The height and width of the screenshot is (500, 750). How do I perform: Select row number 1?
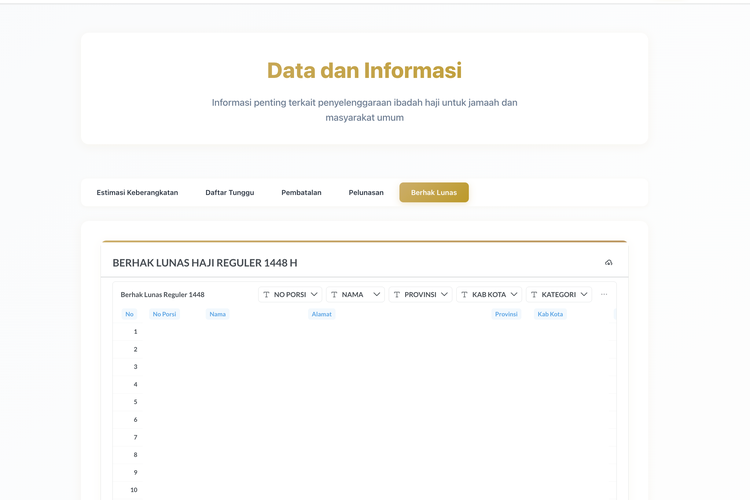[x=135, y=332]
